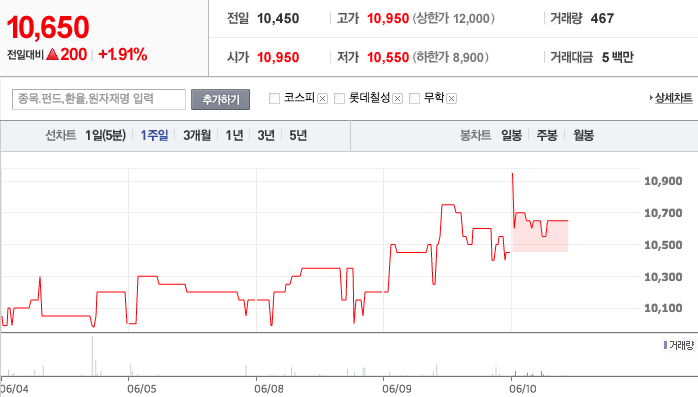Switch to 주봉 candlestick chart
Image resolution: width=698 pixels, height=397 pixels.
tap(547, 135)
